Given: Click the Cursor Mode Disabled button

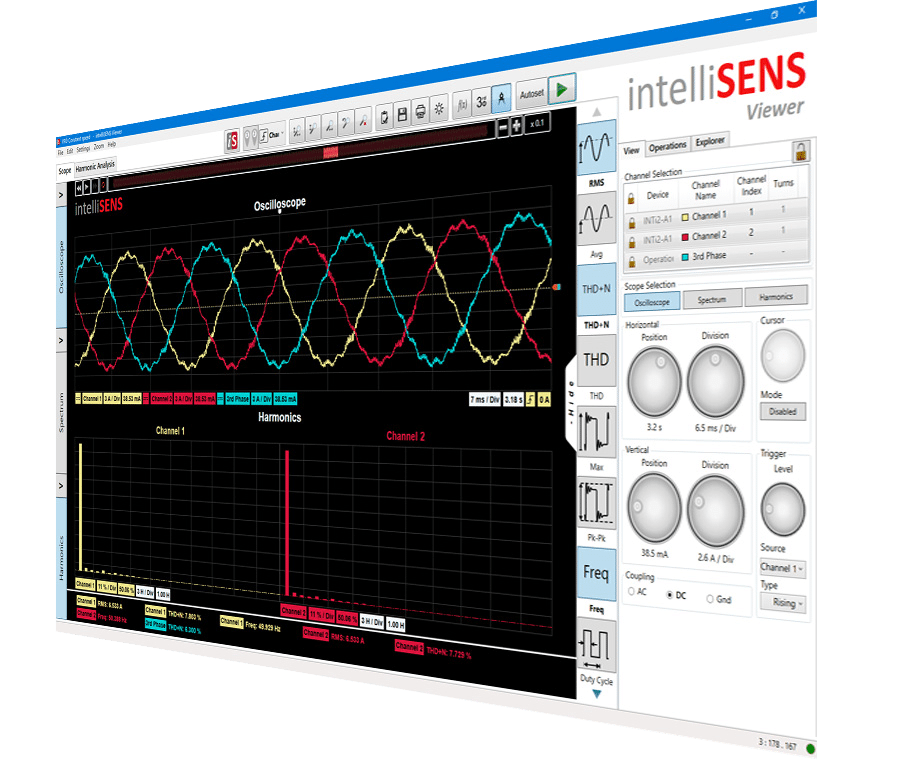Looking at the screenshot, I should click(783, 411).
